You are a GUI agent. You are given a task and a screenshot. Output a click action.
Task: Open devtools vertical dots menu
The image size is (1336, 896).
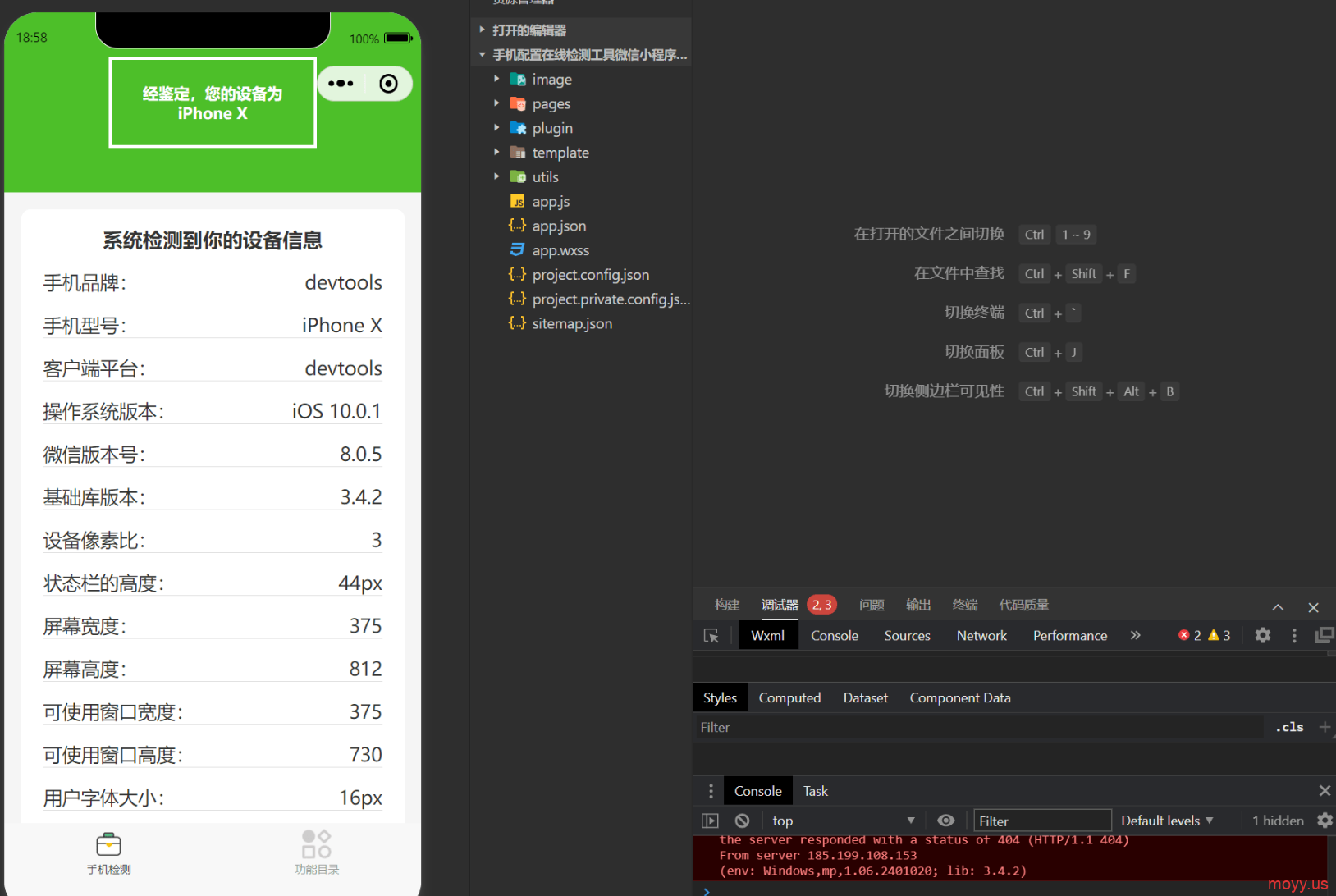(1295, 635)
